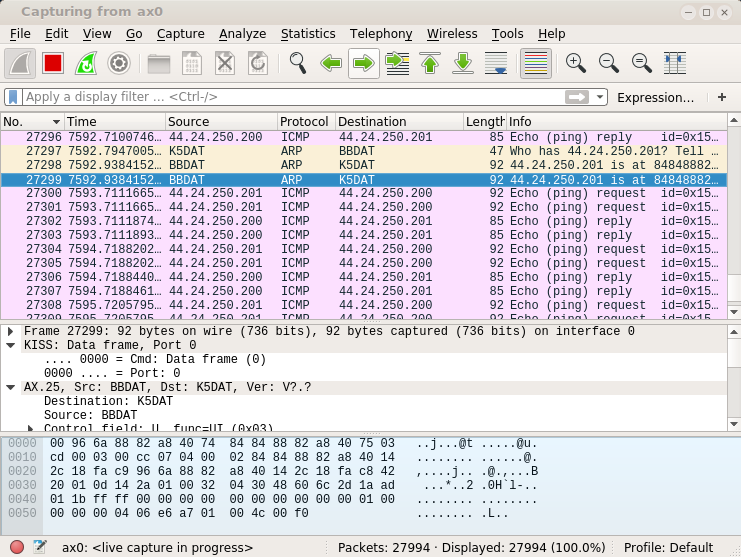Sort by the No. column header
Screen dimensions: 741x557
point(32,122)
